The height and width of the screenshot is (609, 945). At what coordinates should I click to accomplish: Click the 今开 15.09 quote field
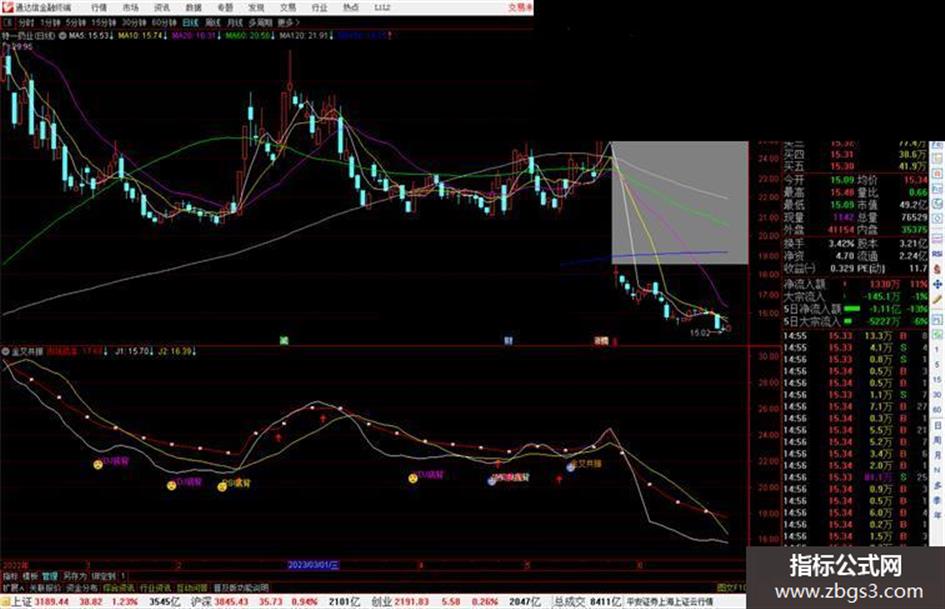pyautogui.click(x=819, y=180)
